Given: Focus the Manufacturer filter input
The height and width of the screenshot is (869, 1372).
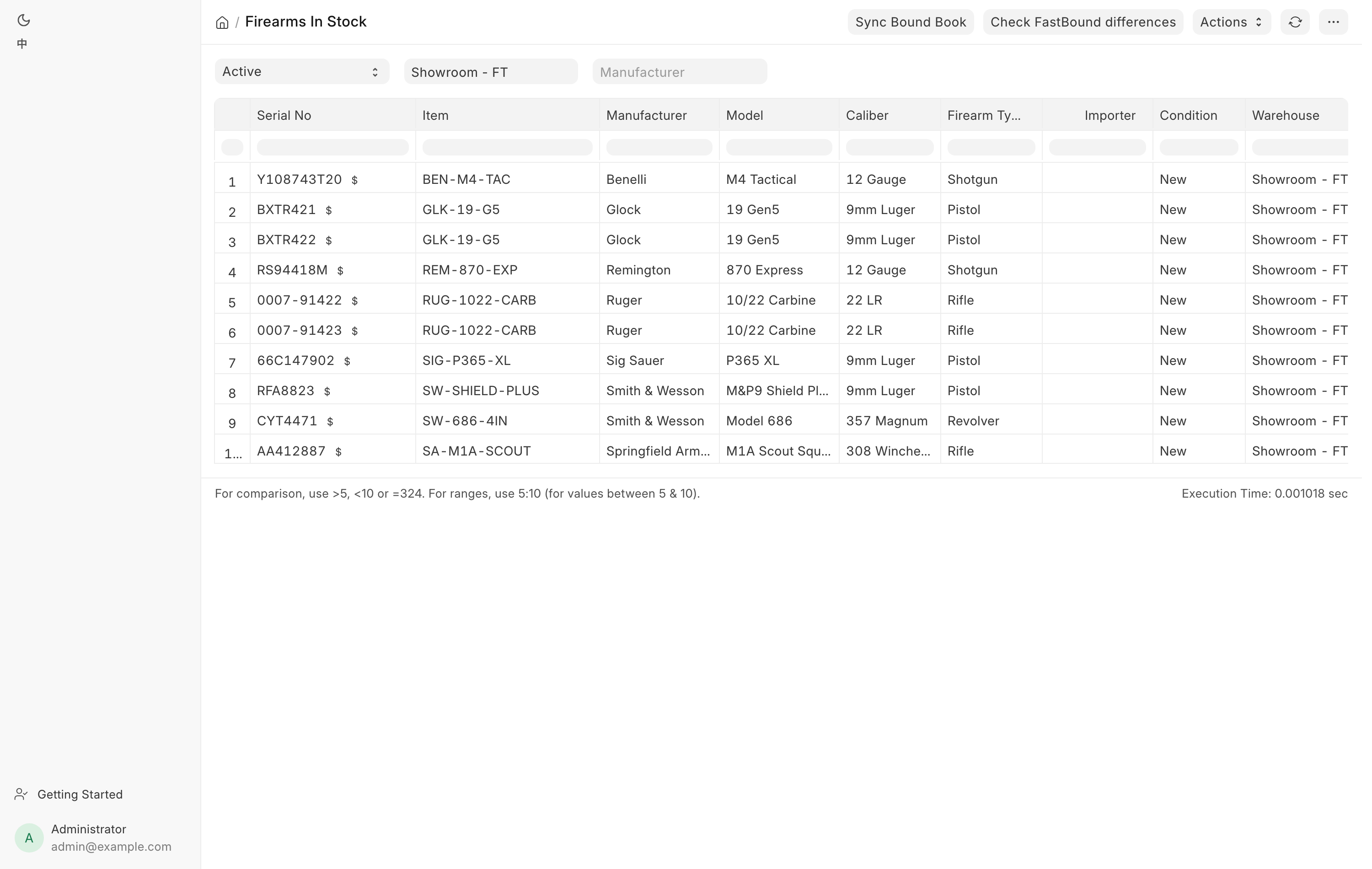Looking at the screenshot, I should [680, 72].
